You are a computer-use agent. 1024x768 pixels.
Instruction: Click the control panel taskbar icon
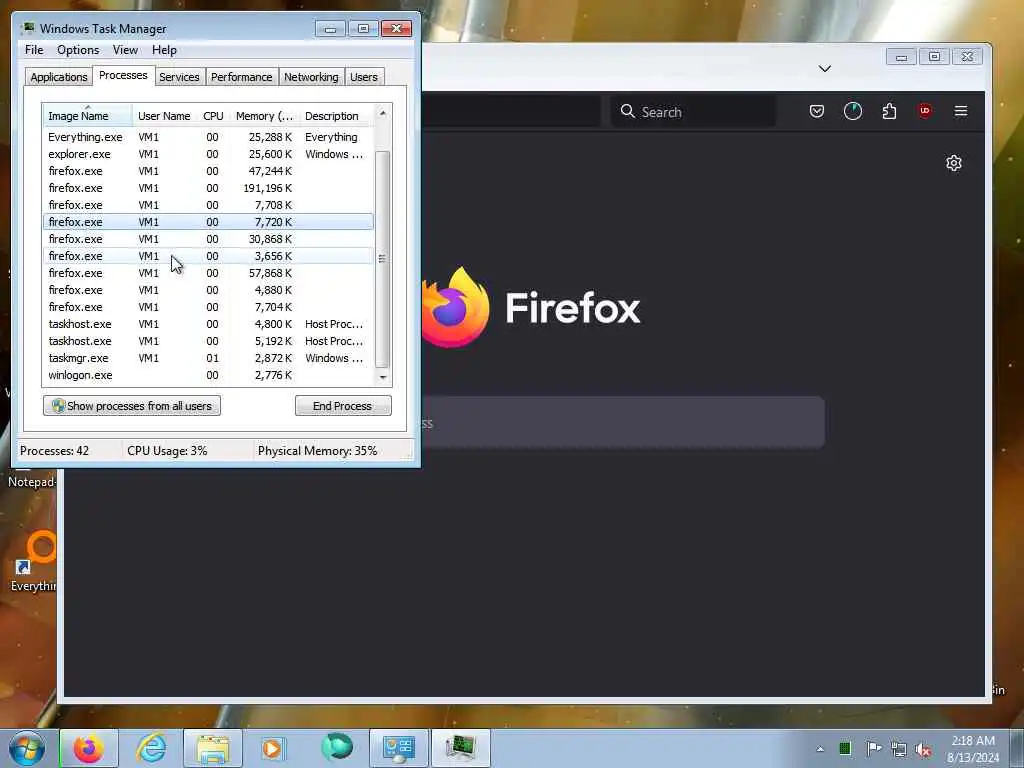(x=398, y=748)
